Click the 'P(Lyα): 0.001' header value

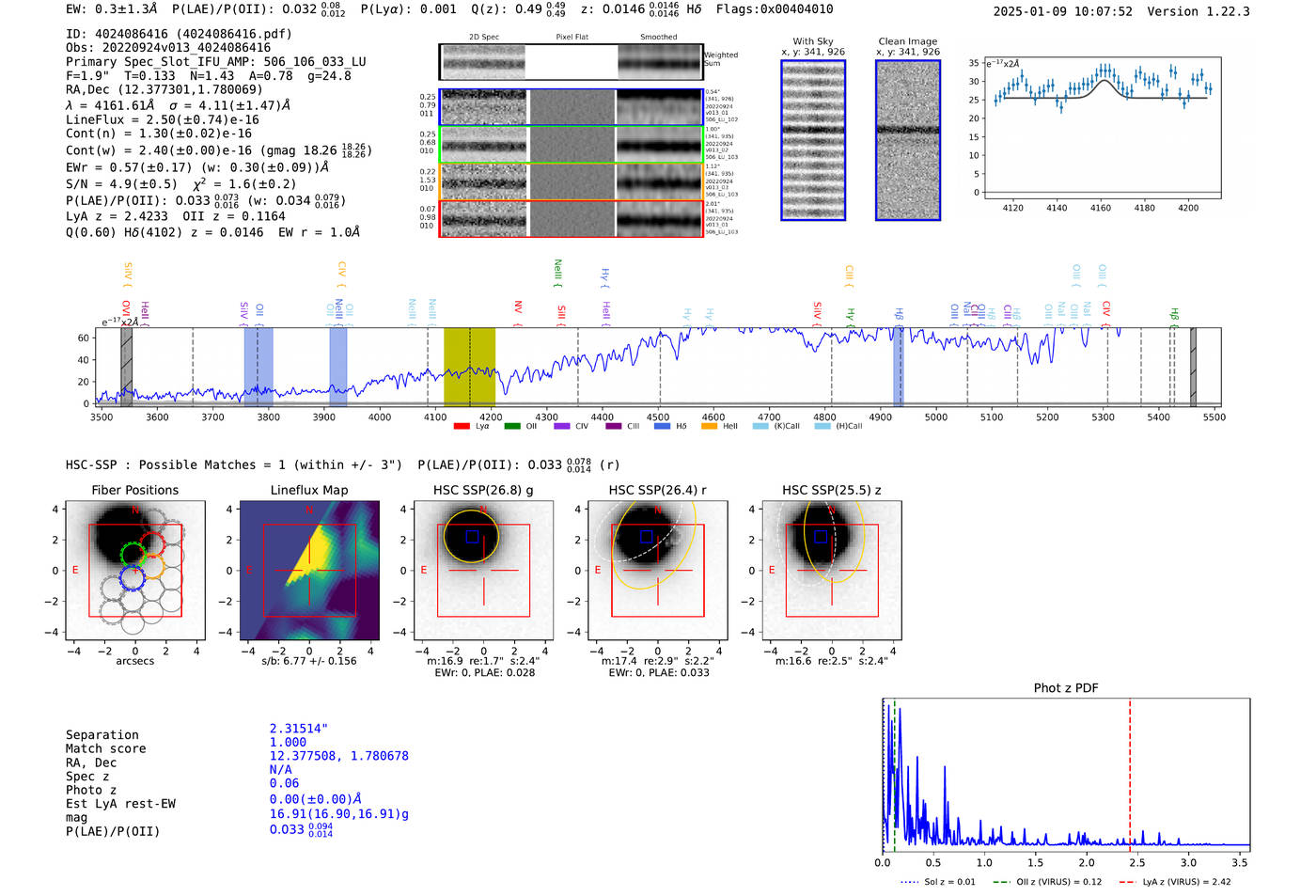coord(409,8)
